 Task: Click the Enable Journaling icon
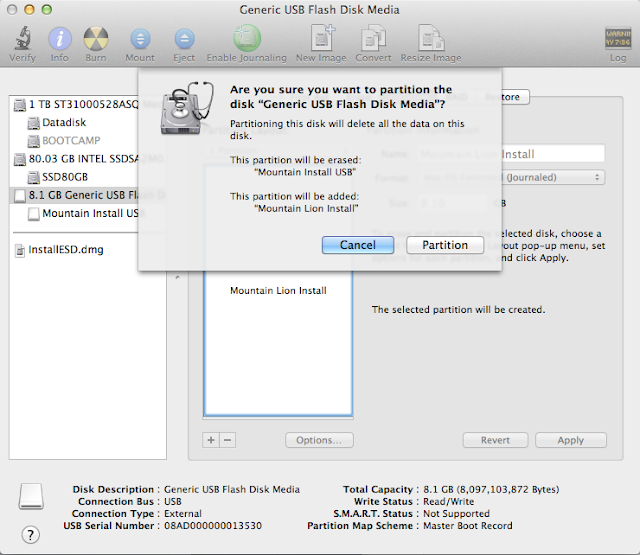coord(247,38)
